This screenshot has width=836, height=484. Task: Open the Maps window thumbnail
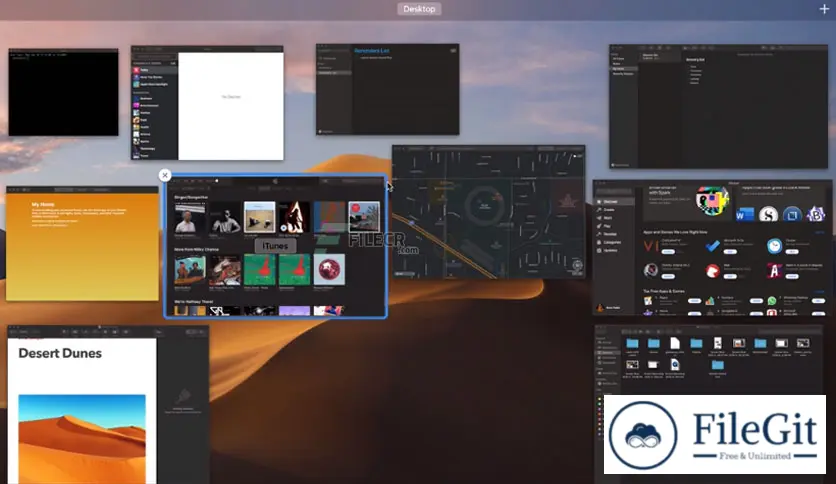(488, 212)
